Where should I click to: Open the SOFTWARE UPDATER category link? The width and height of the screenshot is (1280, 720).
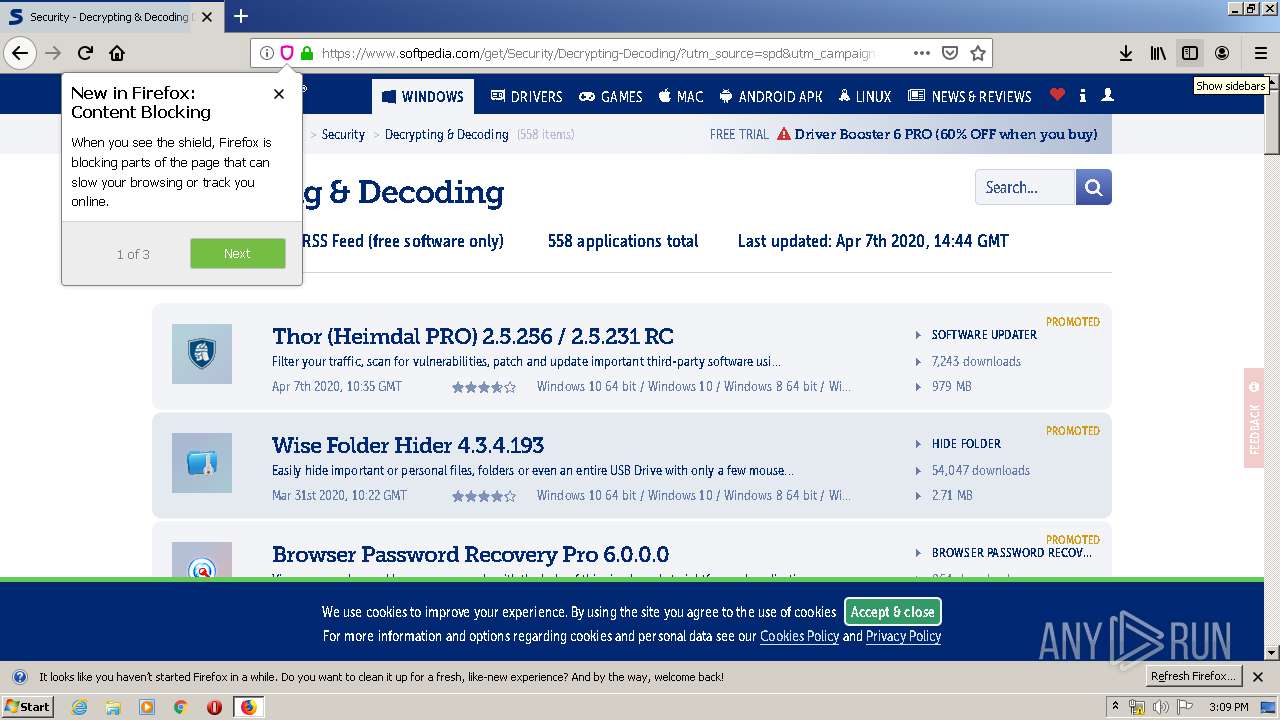point(984,335)
